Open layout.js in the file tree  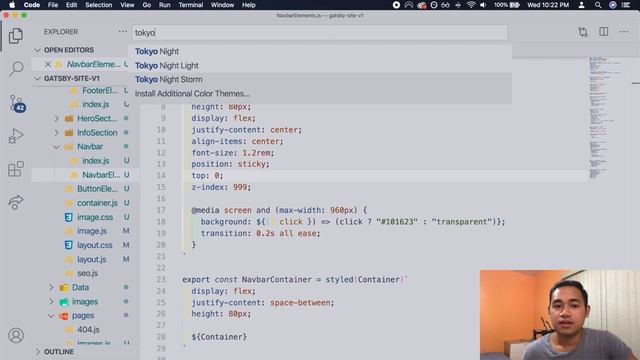[x=91, y=259]
